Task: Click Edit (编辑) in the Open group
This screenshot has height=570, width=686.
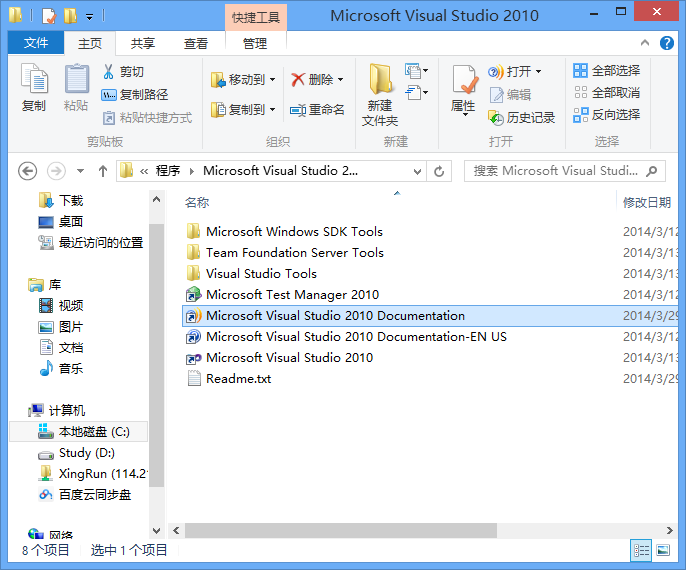Action: tap(510, 94)
